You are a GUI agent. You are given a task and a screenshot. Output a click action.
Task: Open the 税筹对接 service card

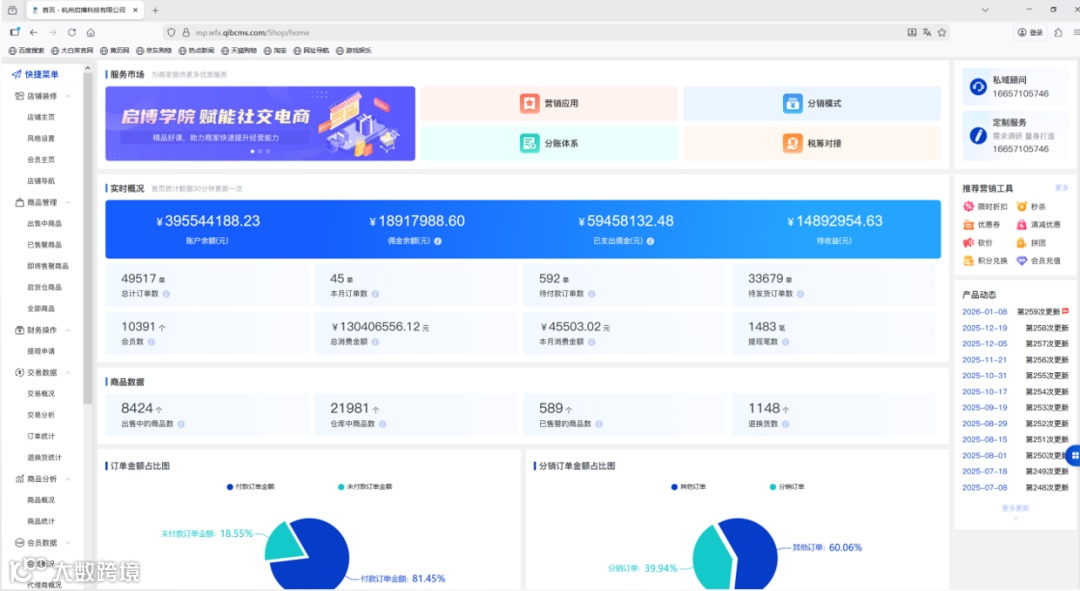pyautogui.click(x=812, y=143)
